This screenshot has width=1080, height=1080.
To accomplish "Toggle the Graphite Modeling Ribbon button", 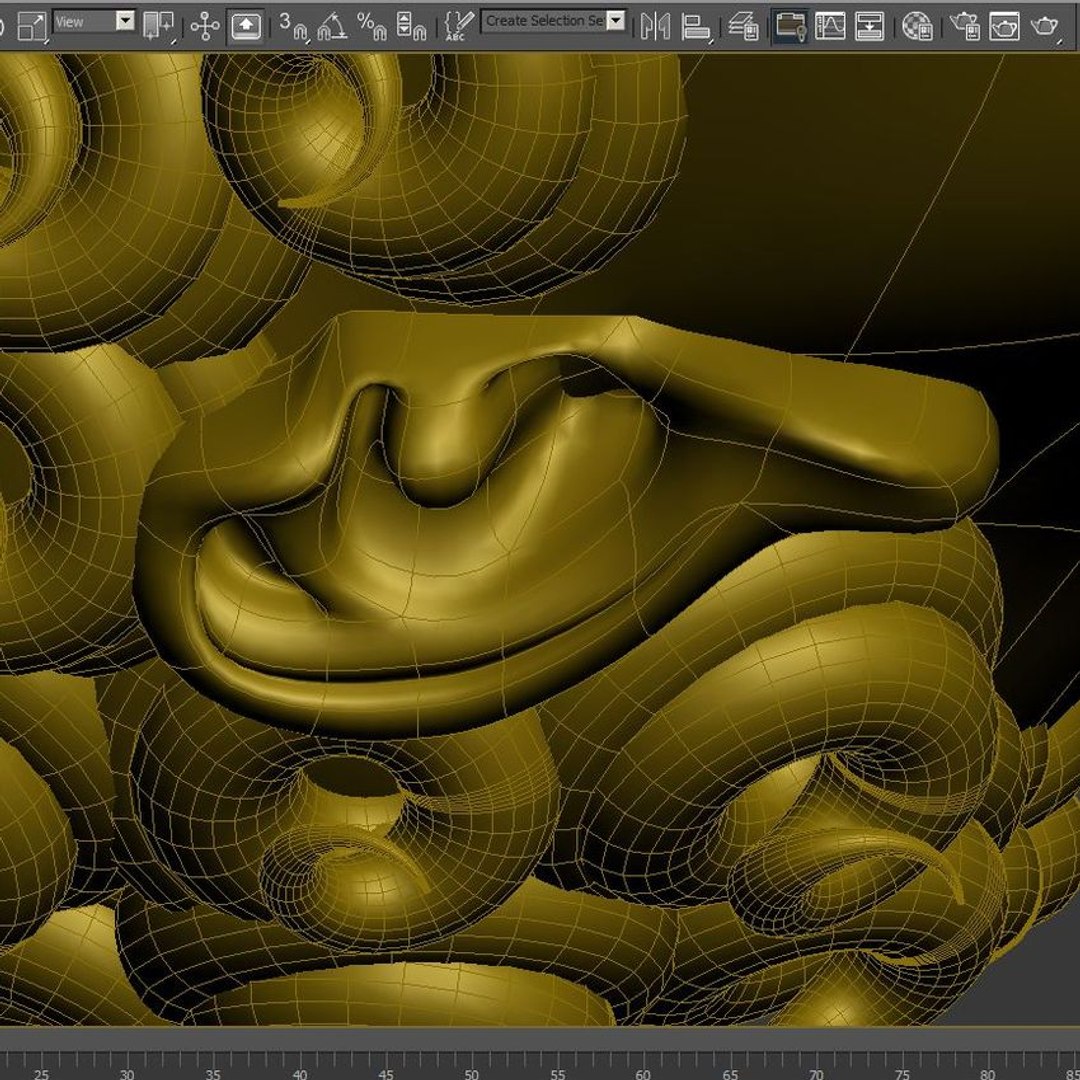I will [790, 26].
